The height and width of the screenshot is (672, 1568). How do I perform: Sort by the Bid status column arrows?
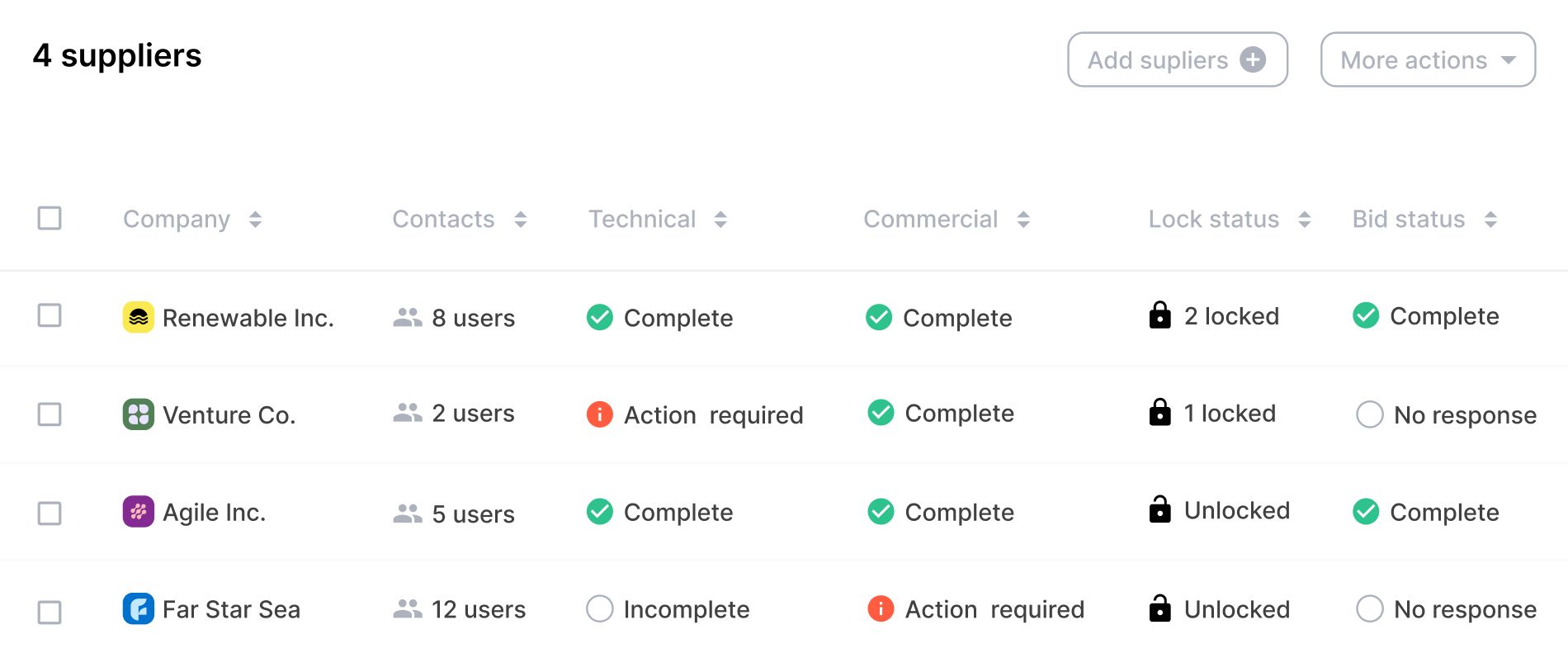(1490, 220)
